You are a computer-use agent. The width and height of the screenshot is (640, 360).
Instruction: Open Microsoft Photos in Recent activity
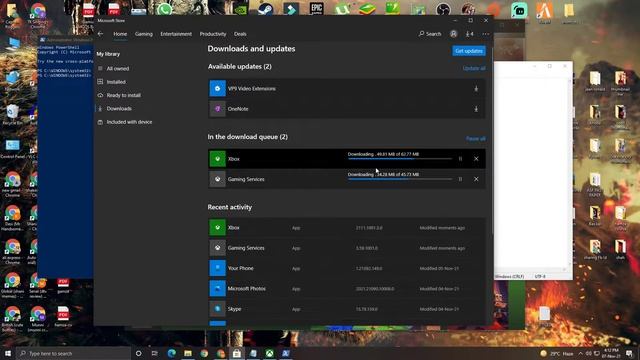click(x=347, y=289)
